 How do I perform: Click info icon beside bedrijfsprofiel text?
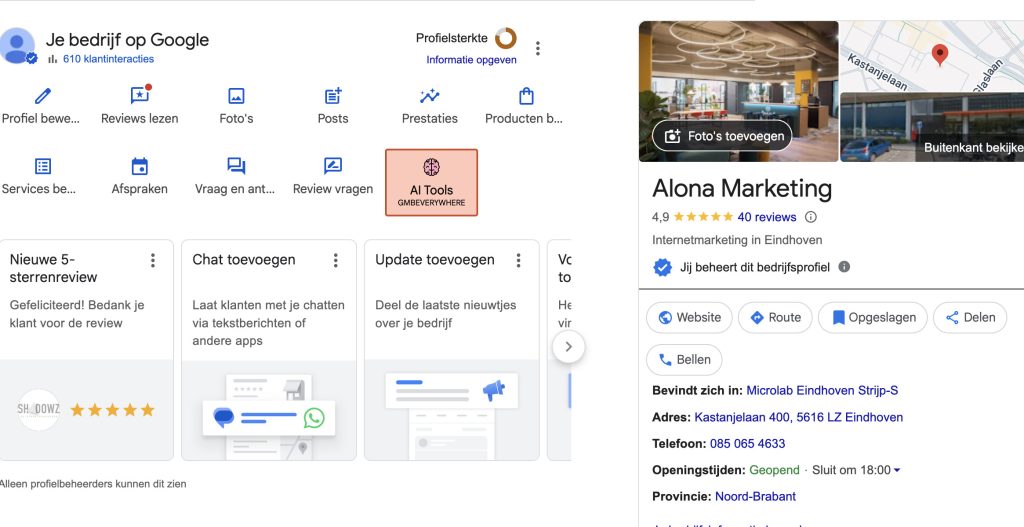pyautogui.click(x=844, y=266)
